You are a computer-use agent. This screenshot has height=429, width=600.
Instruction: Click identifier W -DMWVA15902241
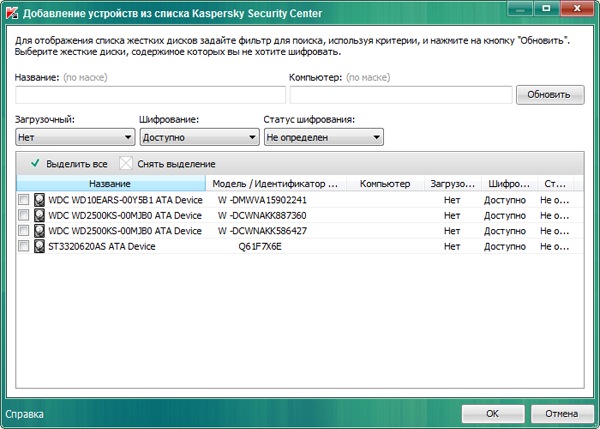pyautogui.click(x=262, y=200)
